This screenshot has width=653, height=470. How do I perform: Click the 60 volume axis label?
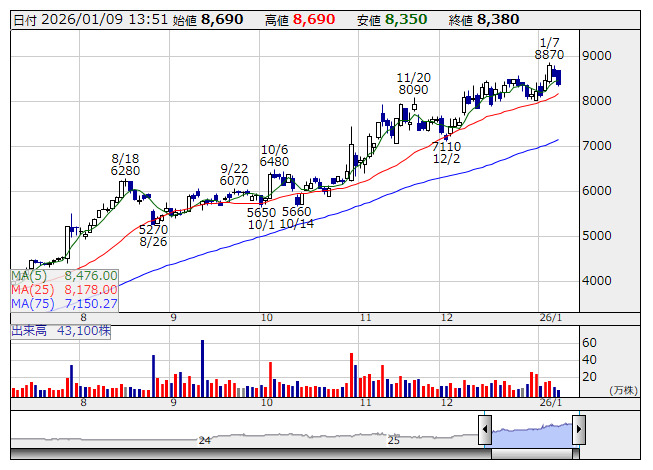tap(589, 343)
